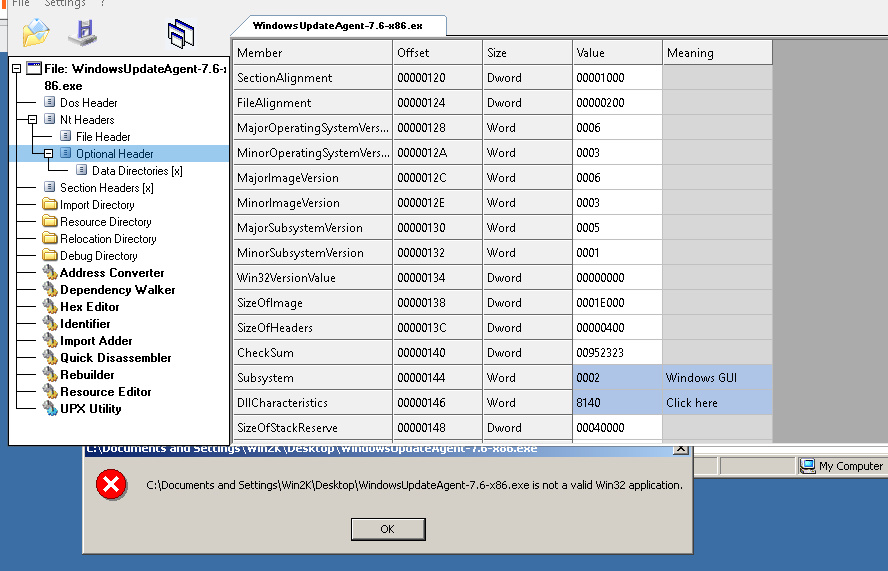
Task: Open Section Headers [x] tree item
Action: (106, 188)
